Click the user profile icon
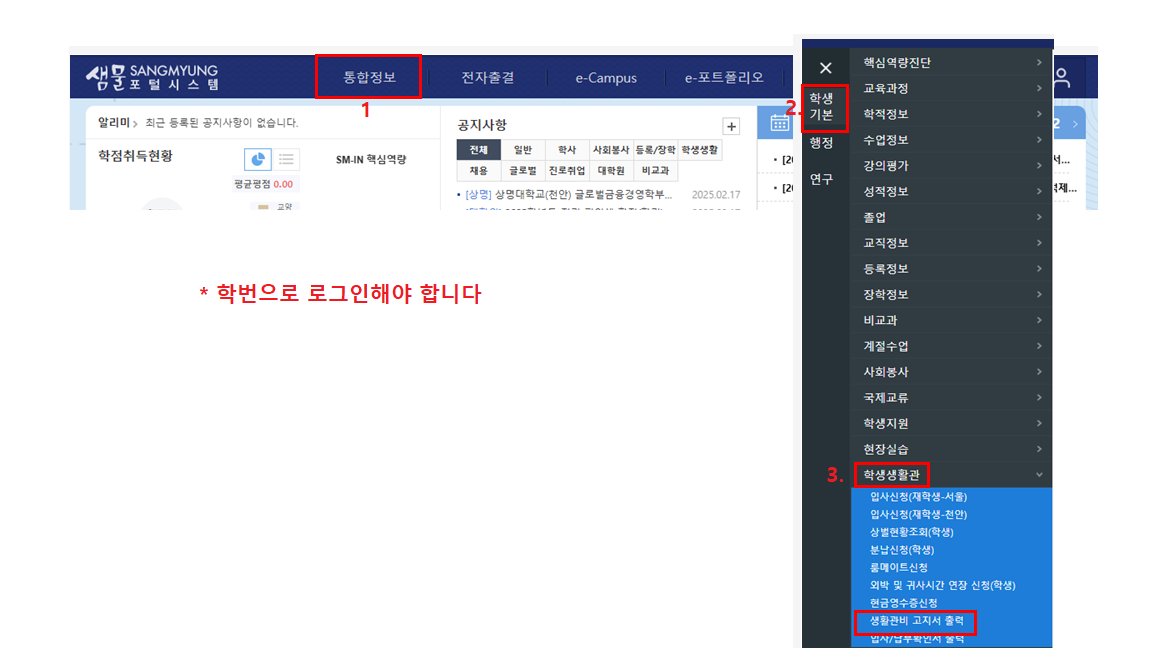 tap(1061, 77)
